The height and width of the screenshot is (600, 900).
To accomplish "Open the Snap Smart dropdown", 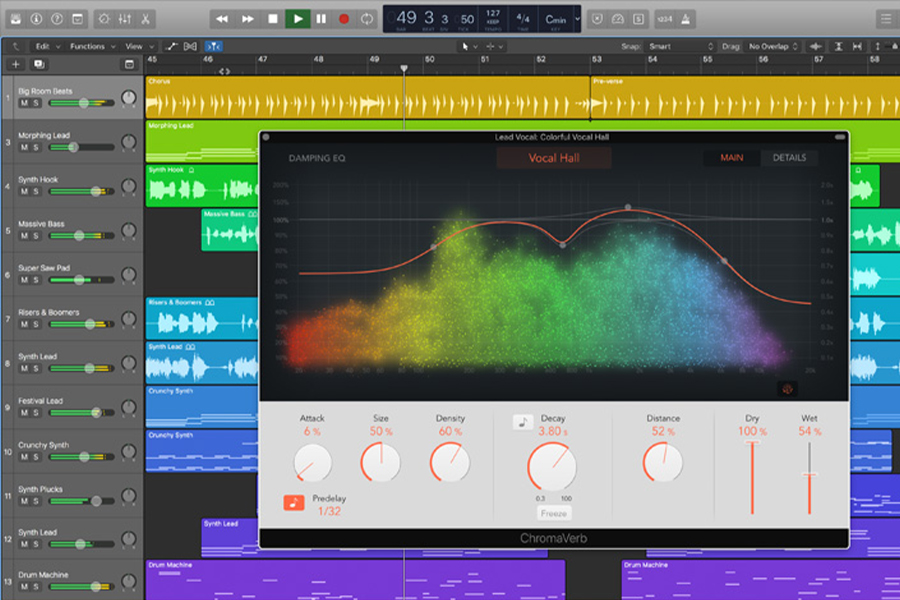I will [680, 47].
